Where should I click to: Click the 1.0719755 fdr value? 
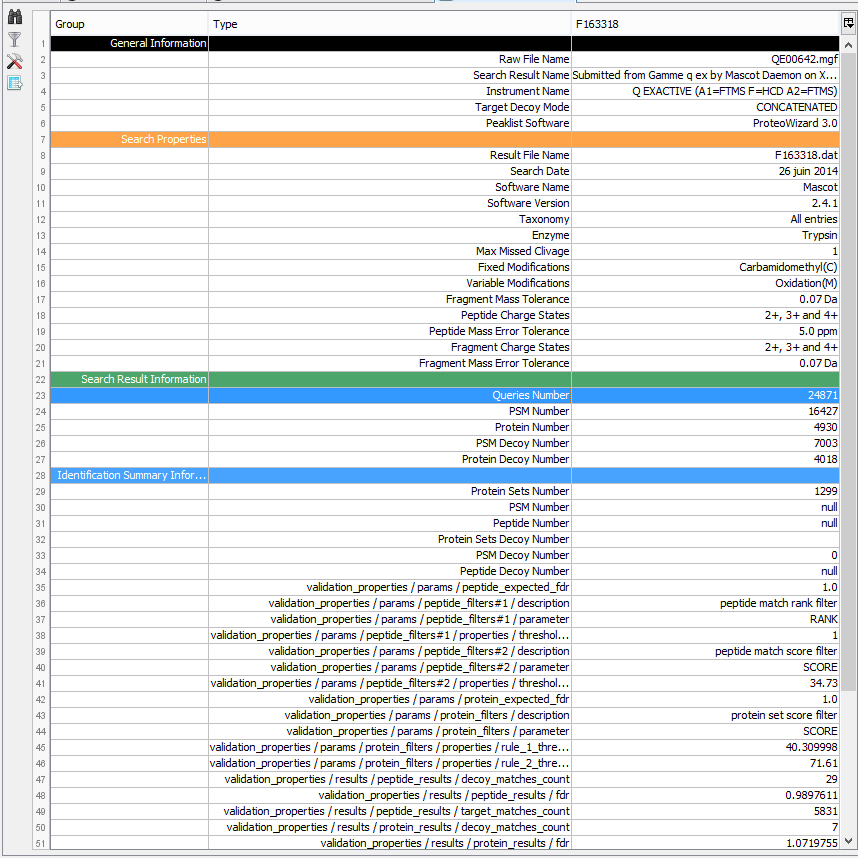click(x=705, y=843)
